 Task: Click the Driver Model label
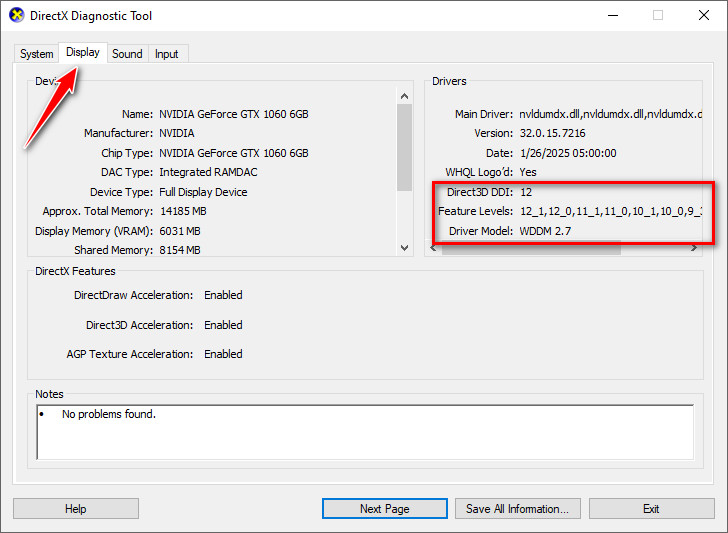tap(481, 231)
